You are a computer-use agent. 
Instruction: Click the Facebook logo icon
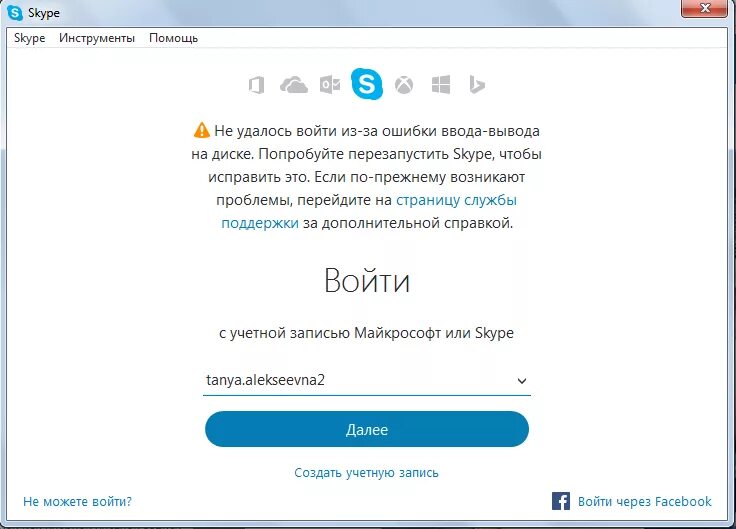pyautogui.click(x=561, y=501)
